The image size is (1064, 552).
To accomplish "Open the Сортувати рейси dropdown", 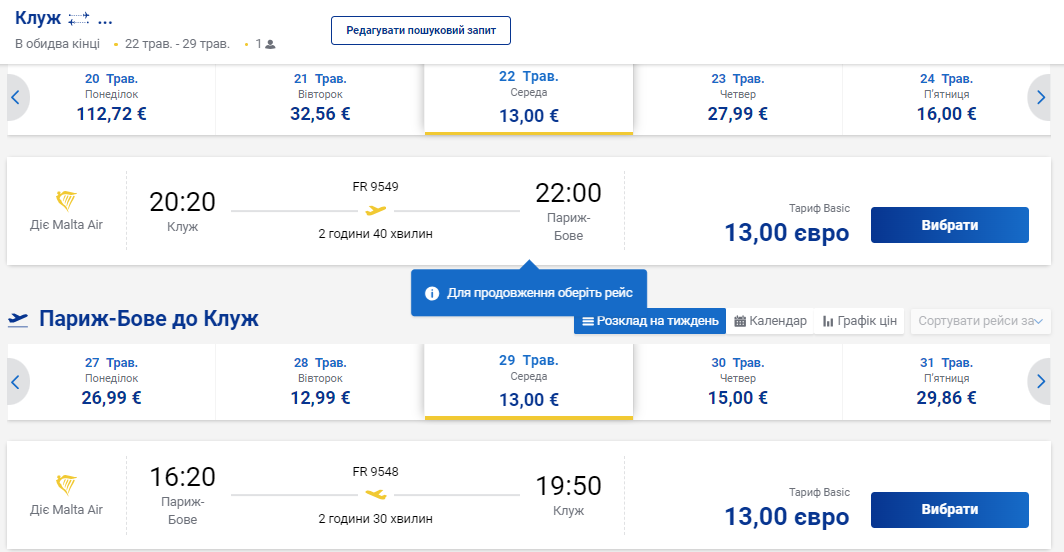I will (x=979, y=321).
